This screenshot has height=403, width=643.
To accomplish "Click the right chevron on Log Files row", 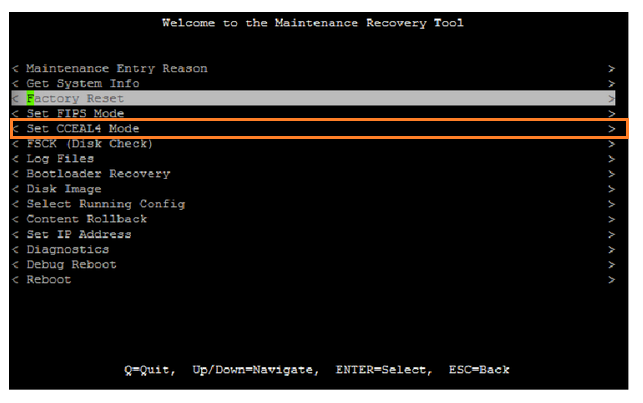I will (611, 159).
